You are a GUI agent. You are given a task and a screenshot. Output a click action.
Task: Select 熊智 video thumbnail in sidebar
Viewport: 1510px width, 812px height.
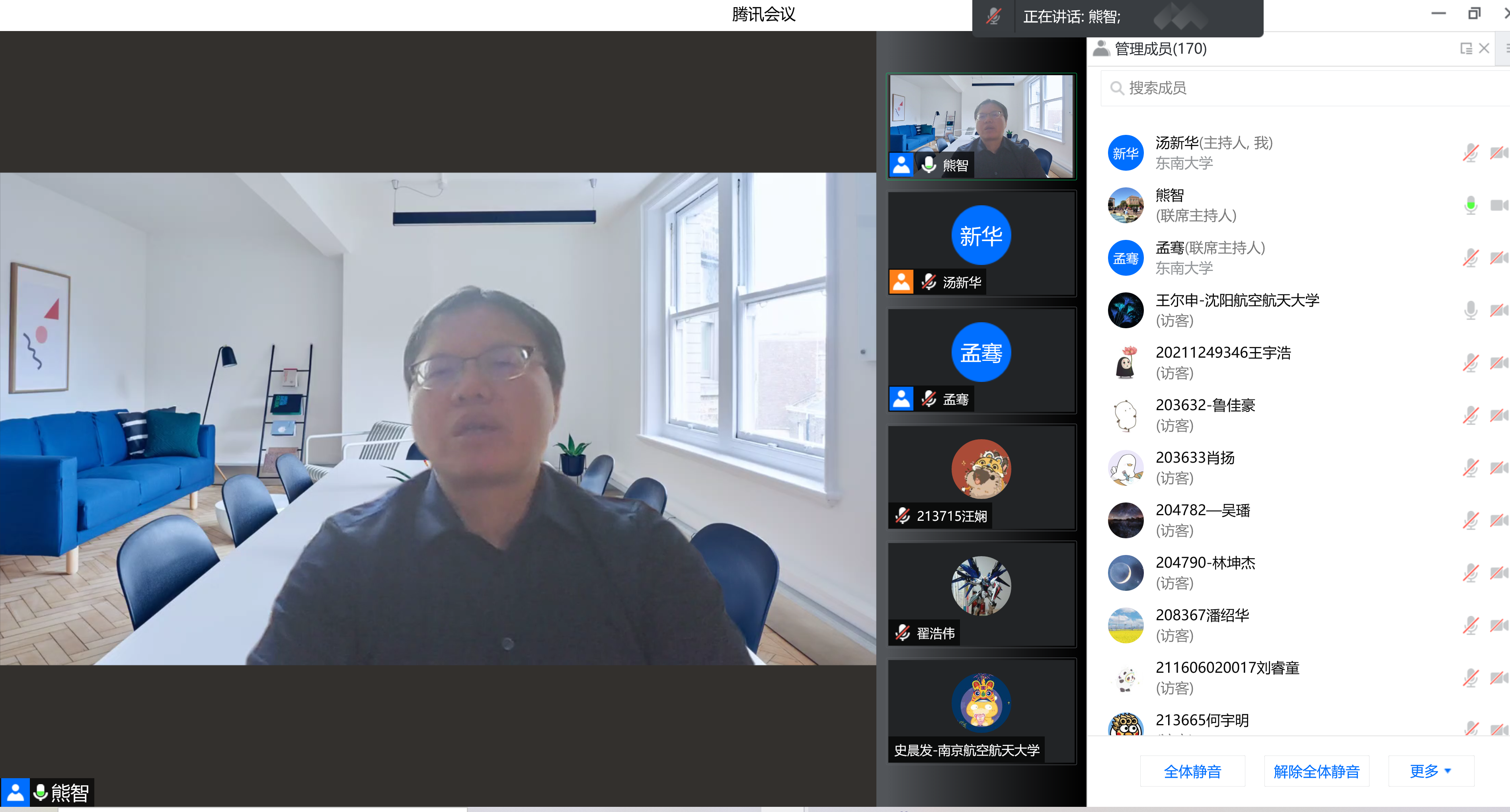(x=981, y=126)
